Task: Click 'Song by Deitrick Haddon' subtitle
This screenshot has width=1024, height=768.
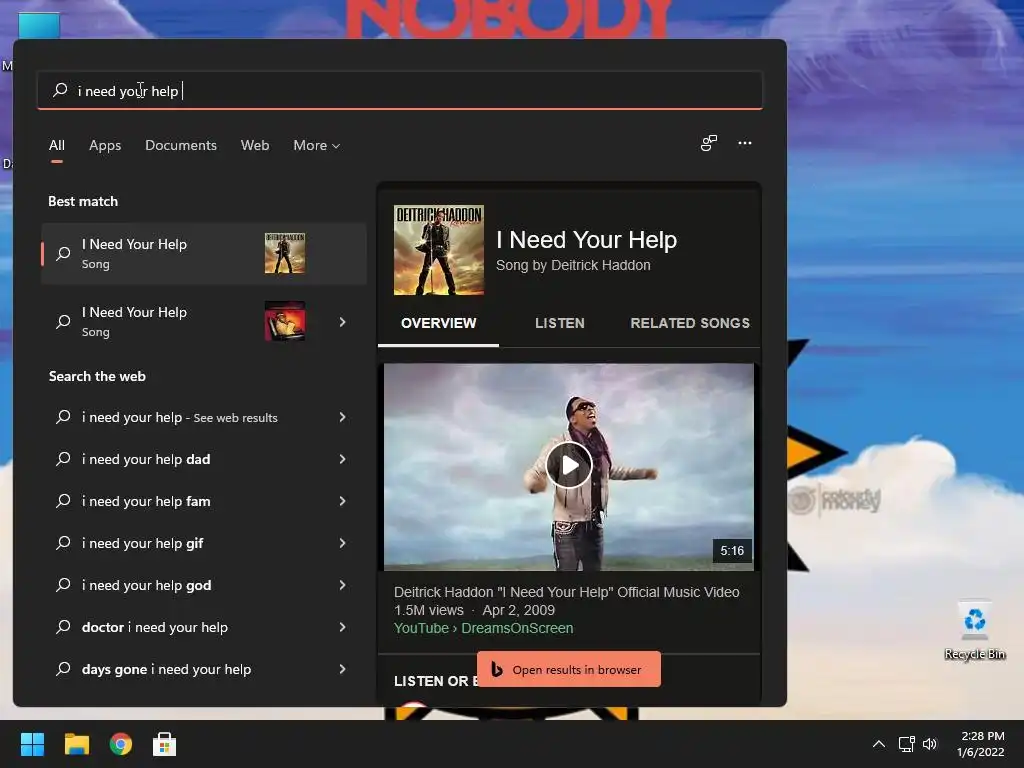Action: 573,265
